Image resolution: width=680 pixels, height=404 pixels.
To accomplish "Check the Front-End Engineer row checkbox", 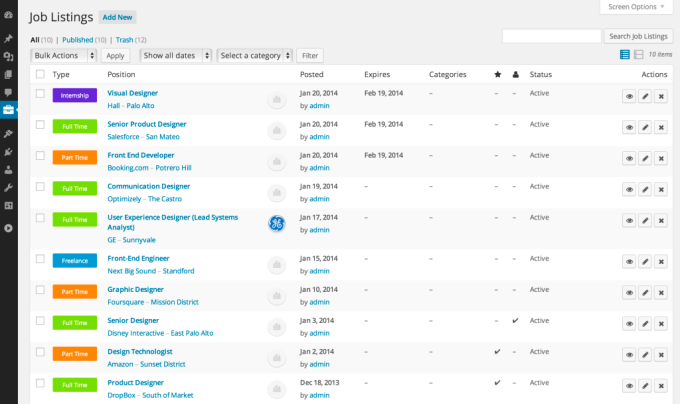I will coord(40,259).
